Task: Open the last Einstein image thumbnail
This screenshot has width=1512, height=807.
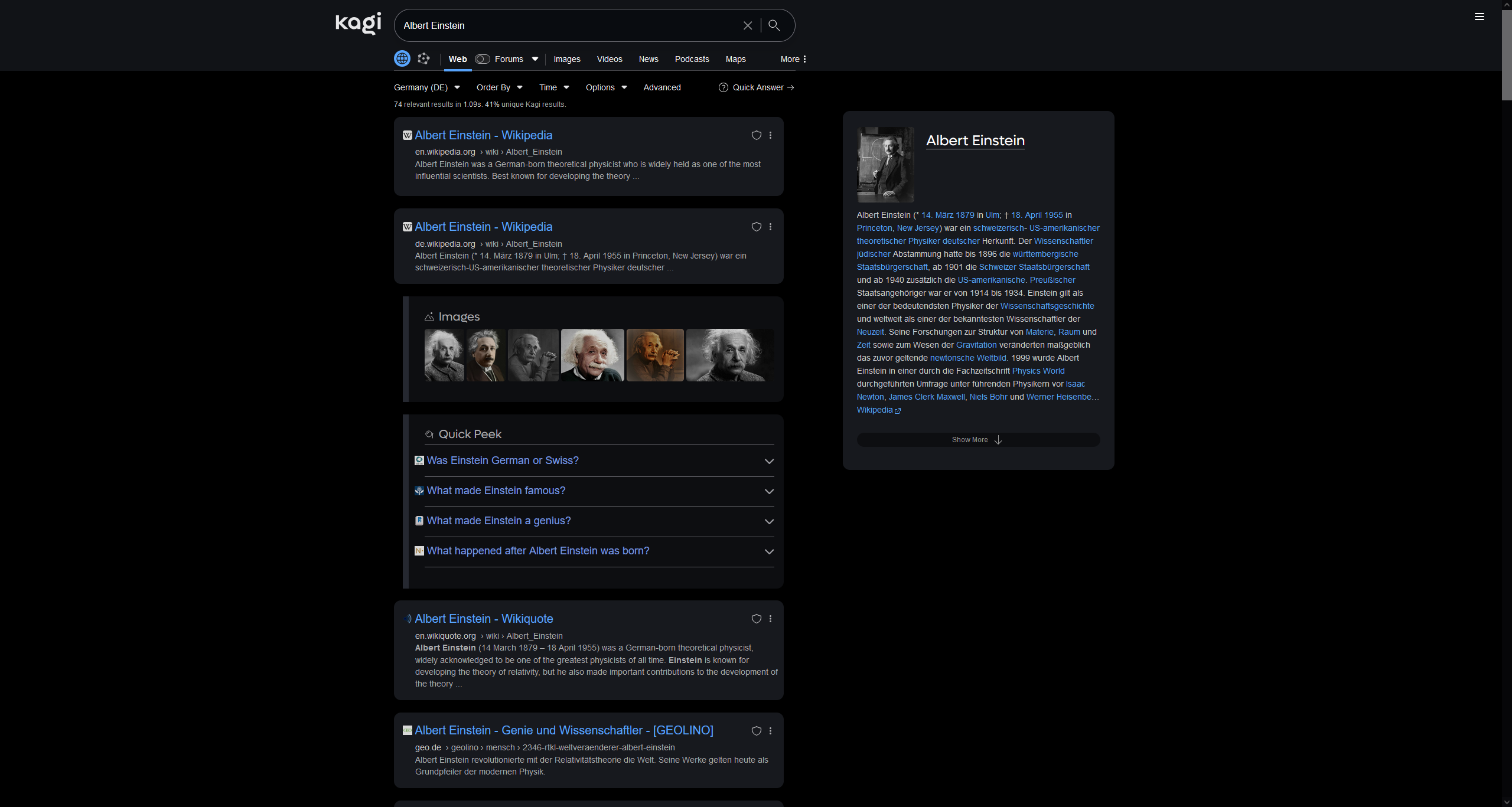Action: (x=730, y=355)
